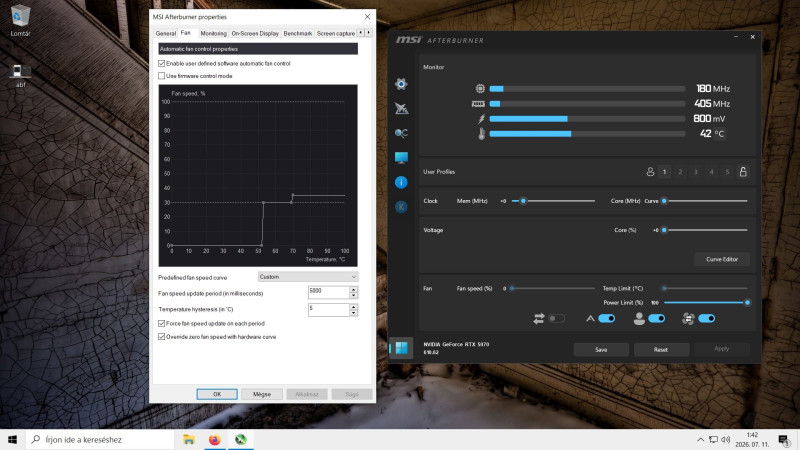
Task: Increase fan speed update period with up arrow
Action: click(x=354, y=289)
